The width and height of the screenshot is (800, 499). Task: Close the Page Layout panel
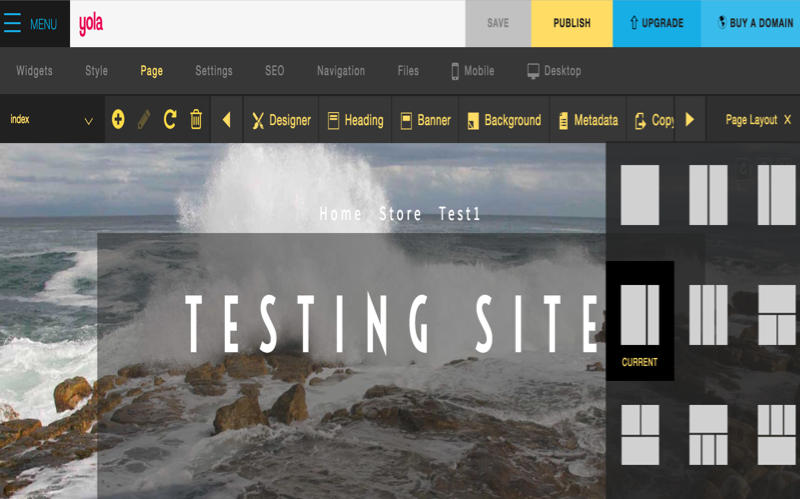pos(787,120)
